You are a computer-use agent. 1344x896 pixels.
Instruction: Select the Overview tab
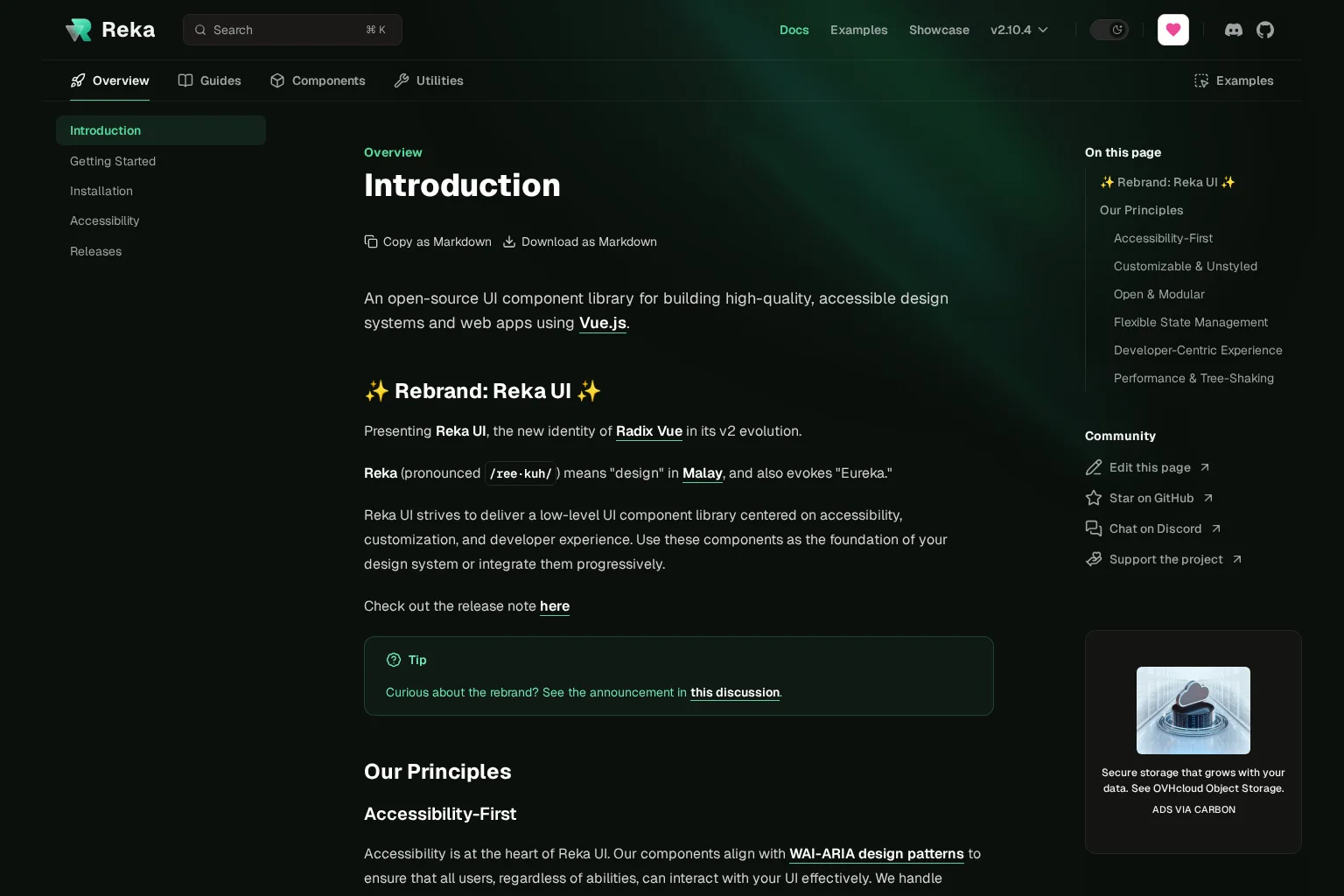pyautogui.click(x=109, y=80)
